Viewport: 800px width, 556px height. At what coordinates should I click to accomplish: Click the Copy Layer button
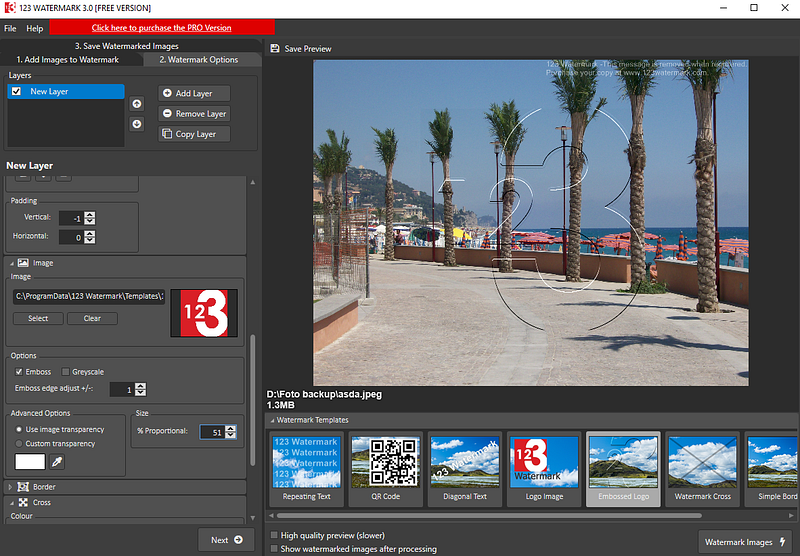(194, 134)
